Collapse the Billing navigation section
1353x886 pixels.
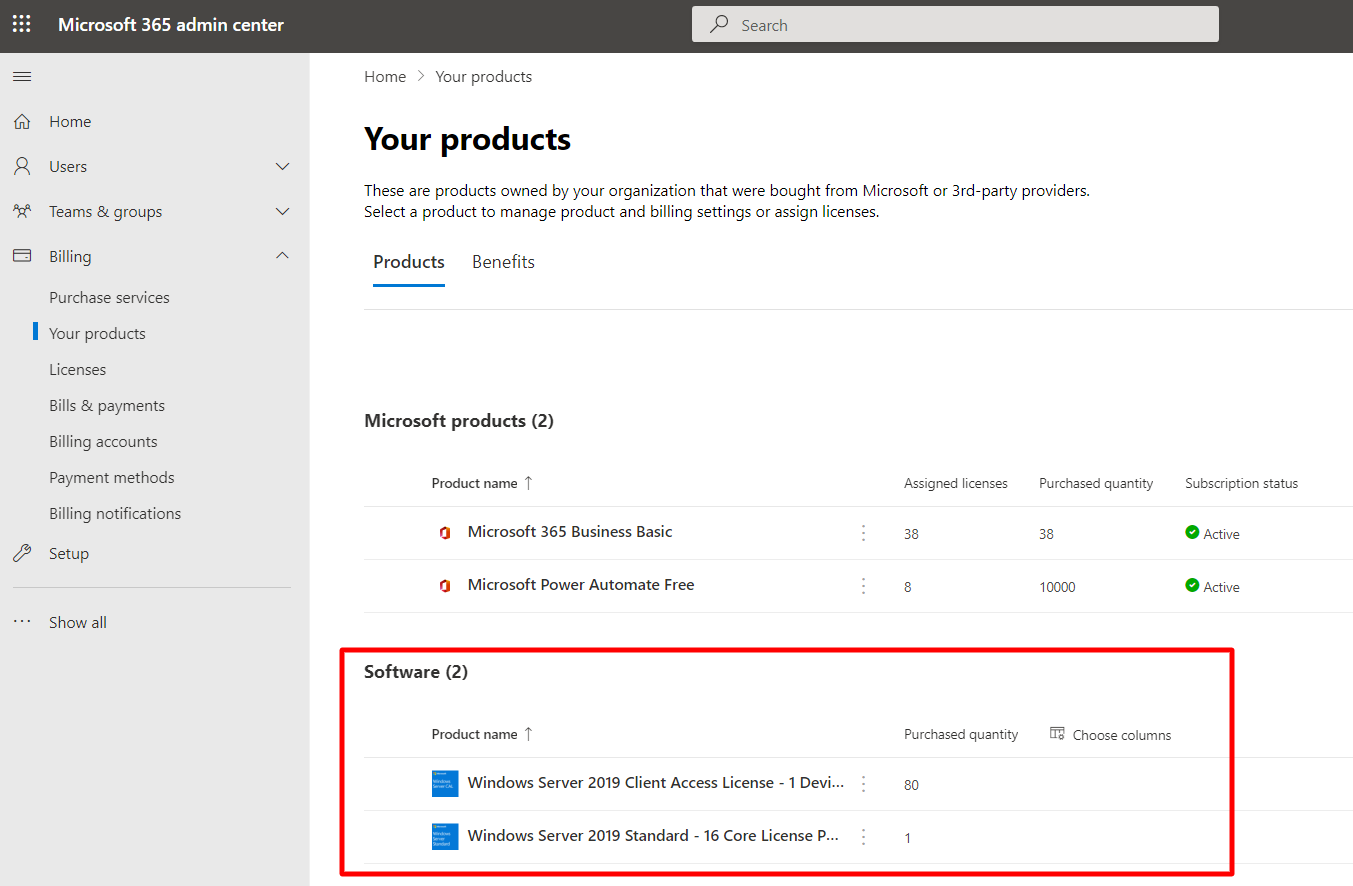tap(282, 257)
